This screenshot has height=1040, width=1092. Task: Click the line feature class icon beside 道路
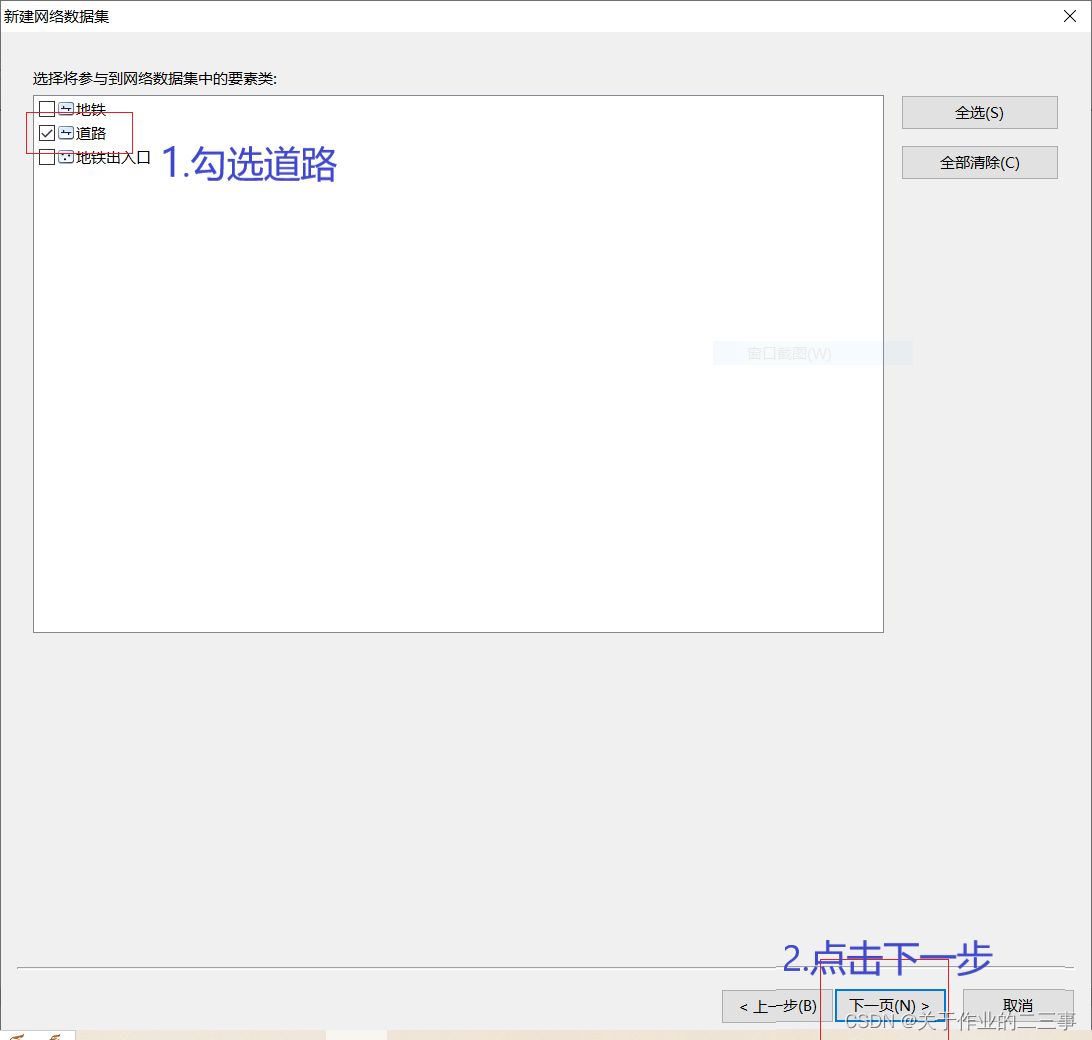pyautogui.click(x=65, y=132)
